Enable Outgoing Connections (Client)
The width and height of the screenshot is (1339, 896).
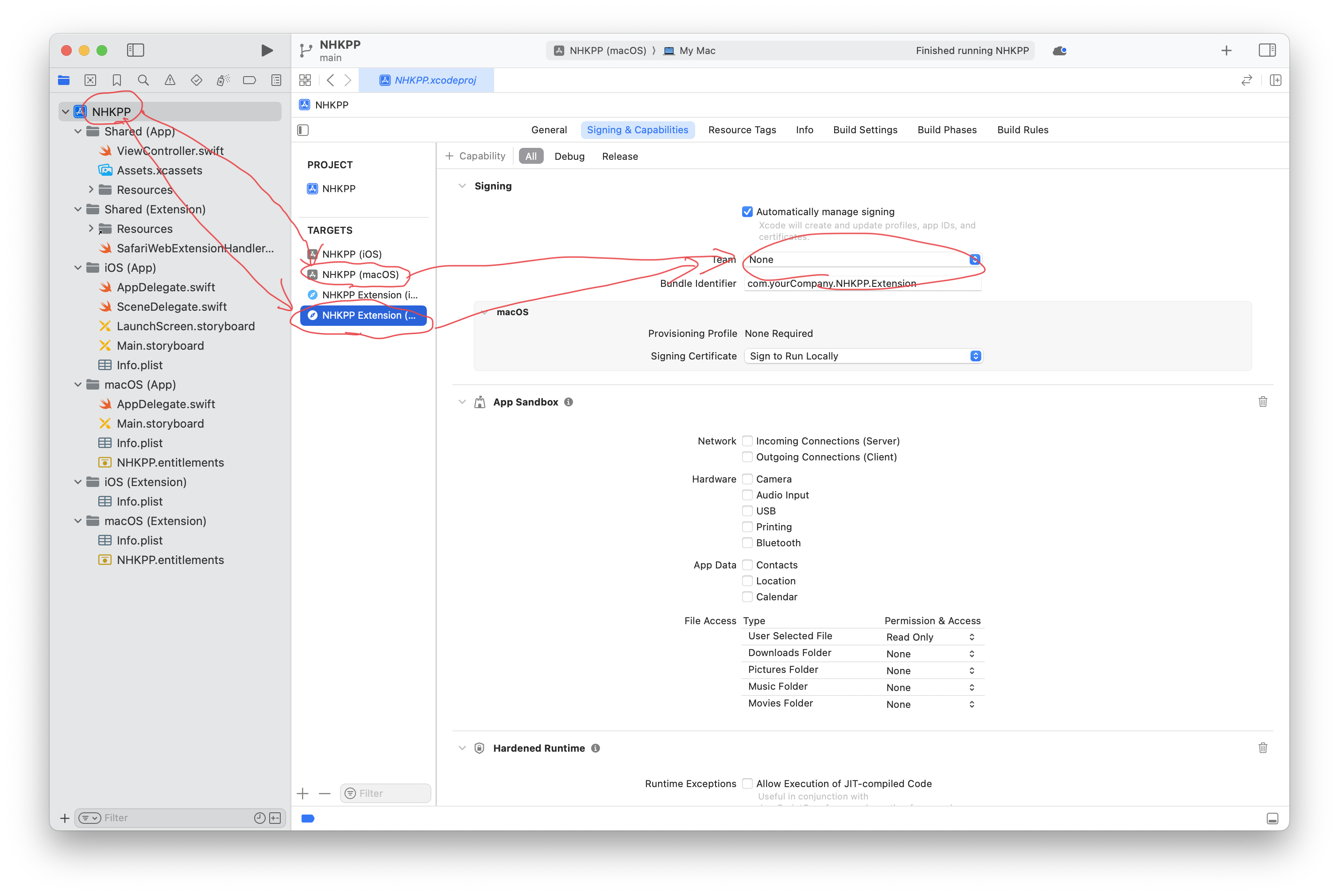pos(747,457)
